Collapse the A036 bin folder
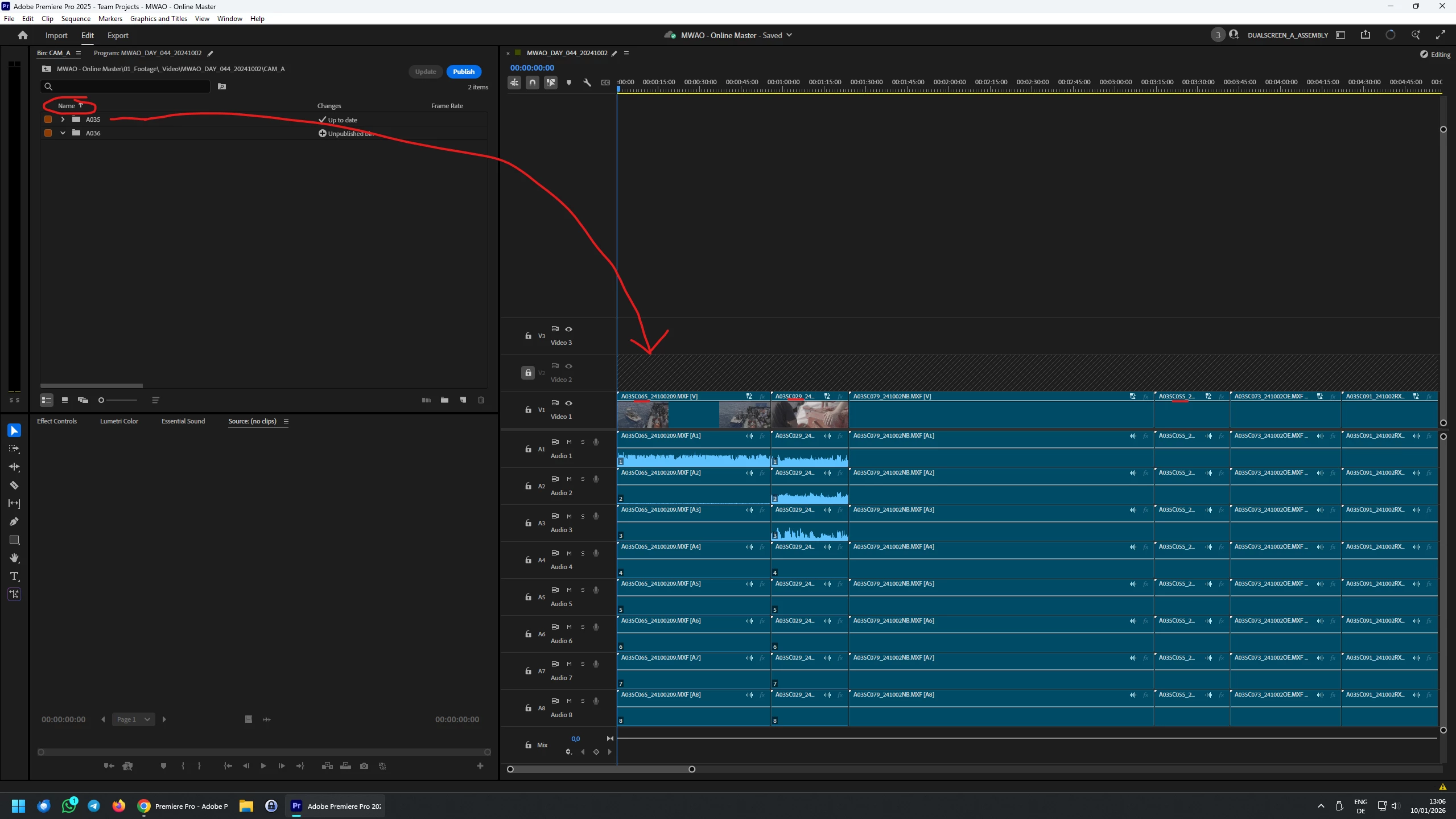 coord(63,133)
